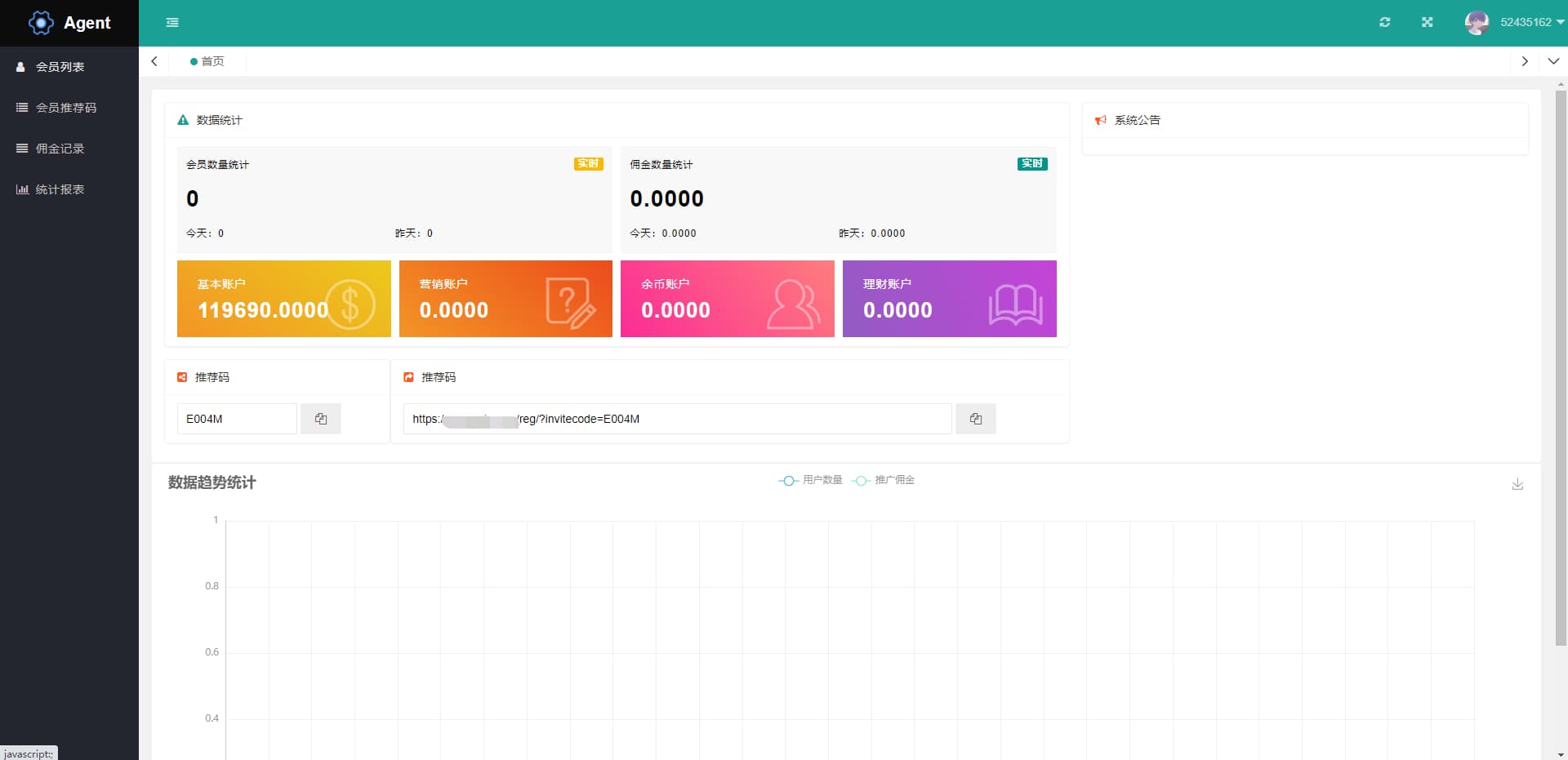Select the 首页 tab
Screen dimensions: 1568x760
(207, 61)
